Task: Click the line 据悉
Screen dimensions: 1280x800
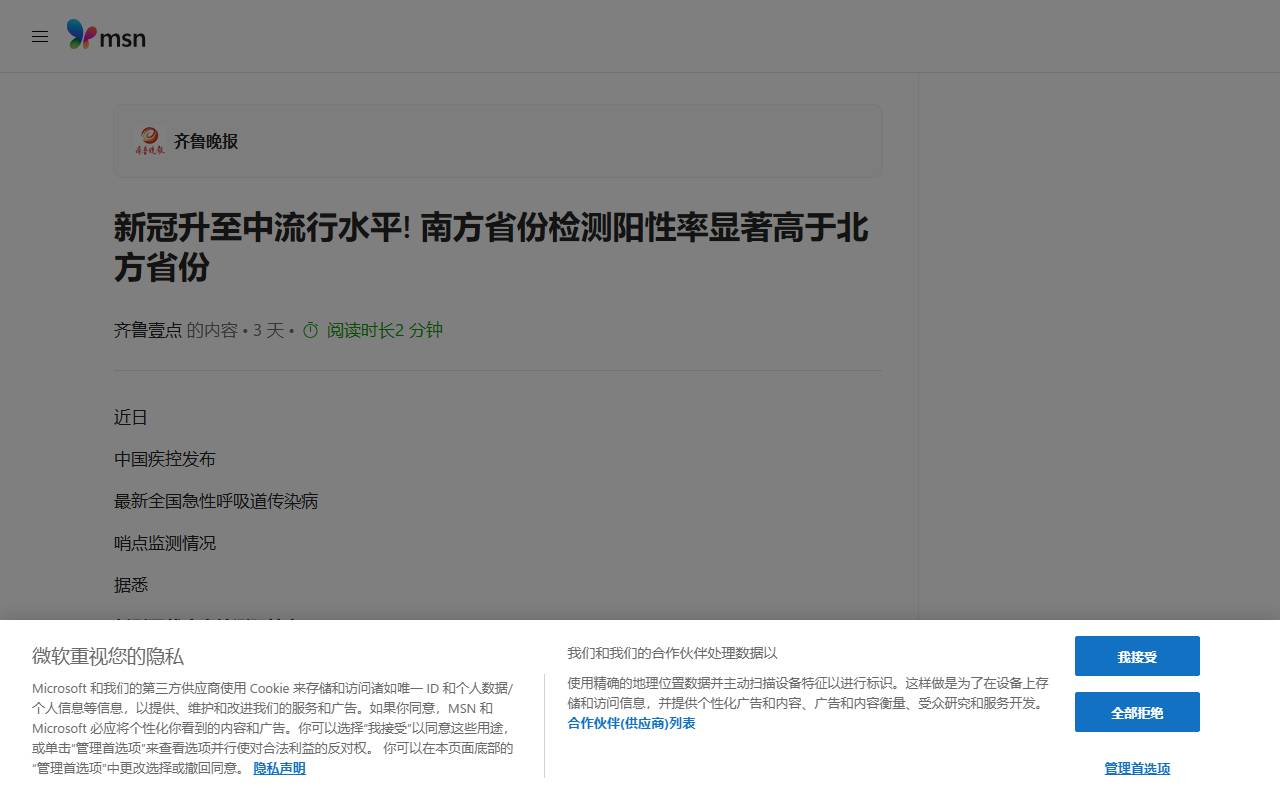Action: click(131, 585)
